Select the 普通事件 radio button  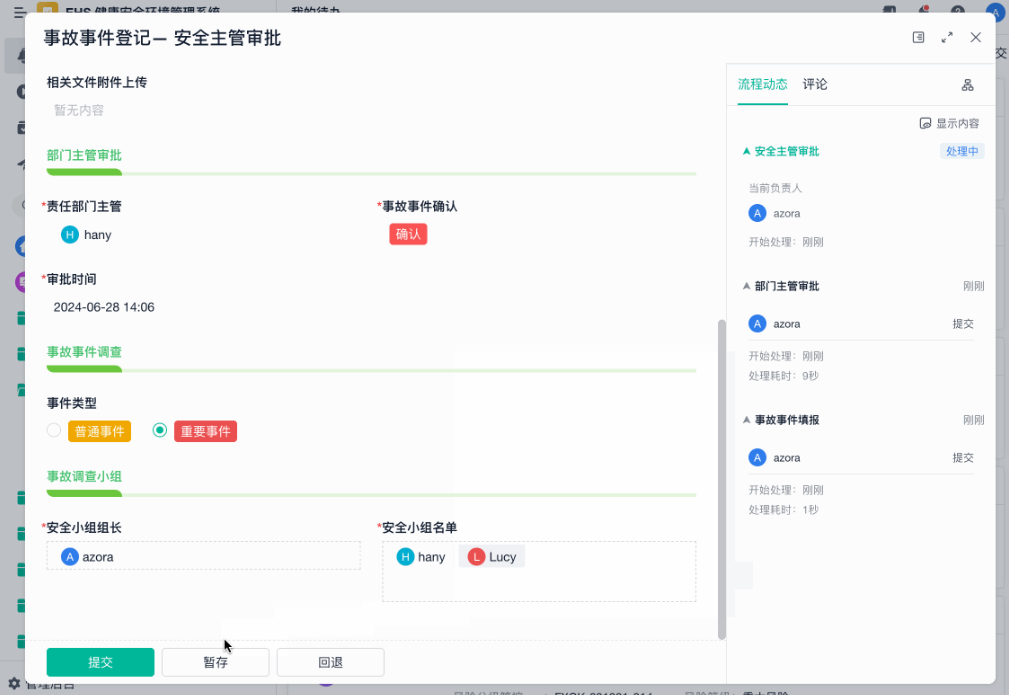pyautogui.click(x=54, y=430)
